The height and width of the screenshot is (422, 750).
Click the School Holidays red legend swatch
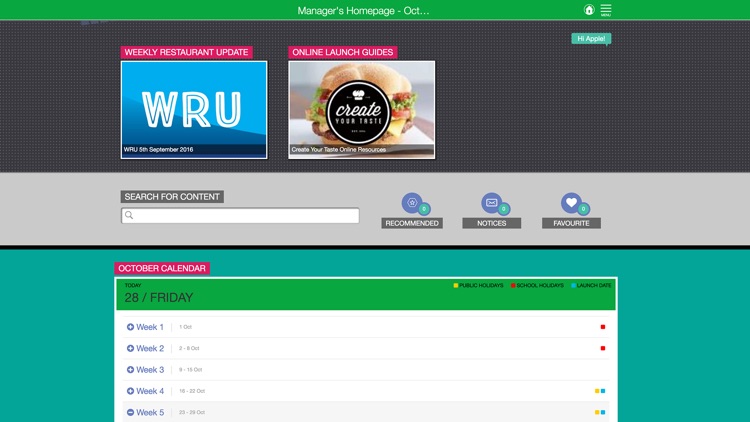(513, 286)
